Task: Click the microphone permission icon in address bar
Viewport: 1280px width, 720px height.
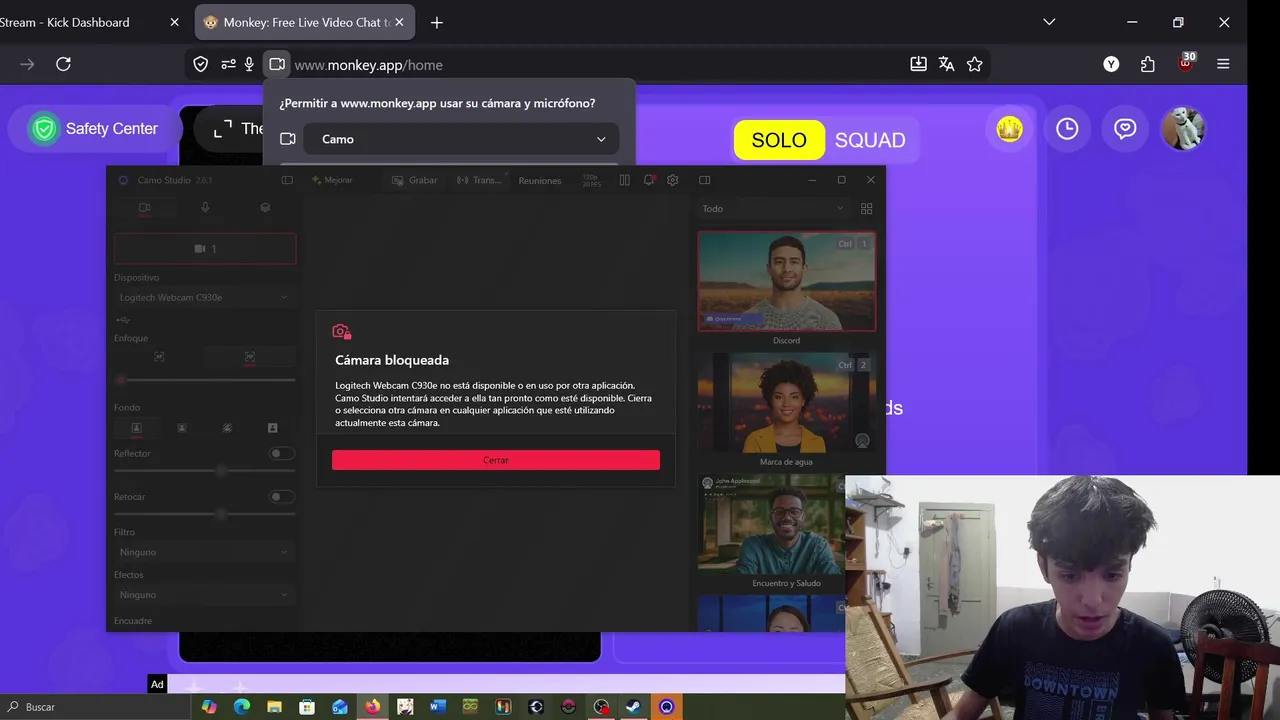Action: click(249, 64)
